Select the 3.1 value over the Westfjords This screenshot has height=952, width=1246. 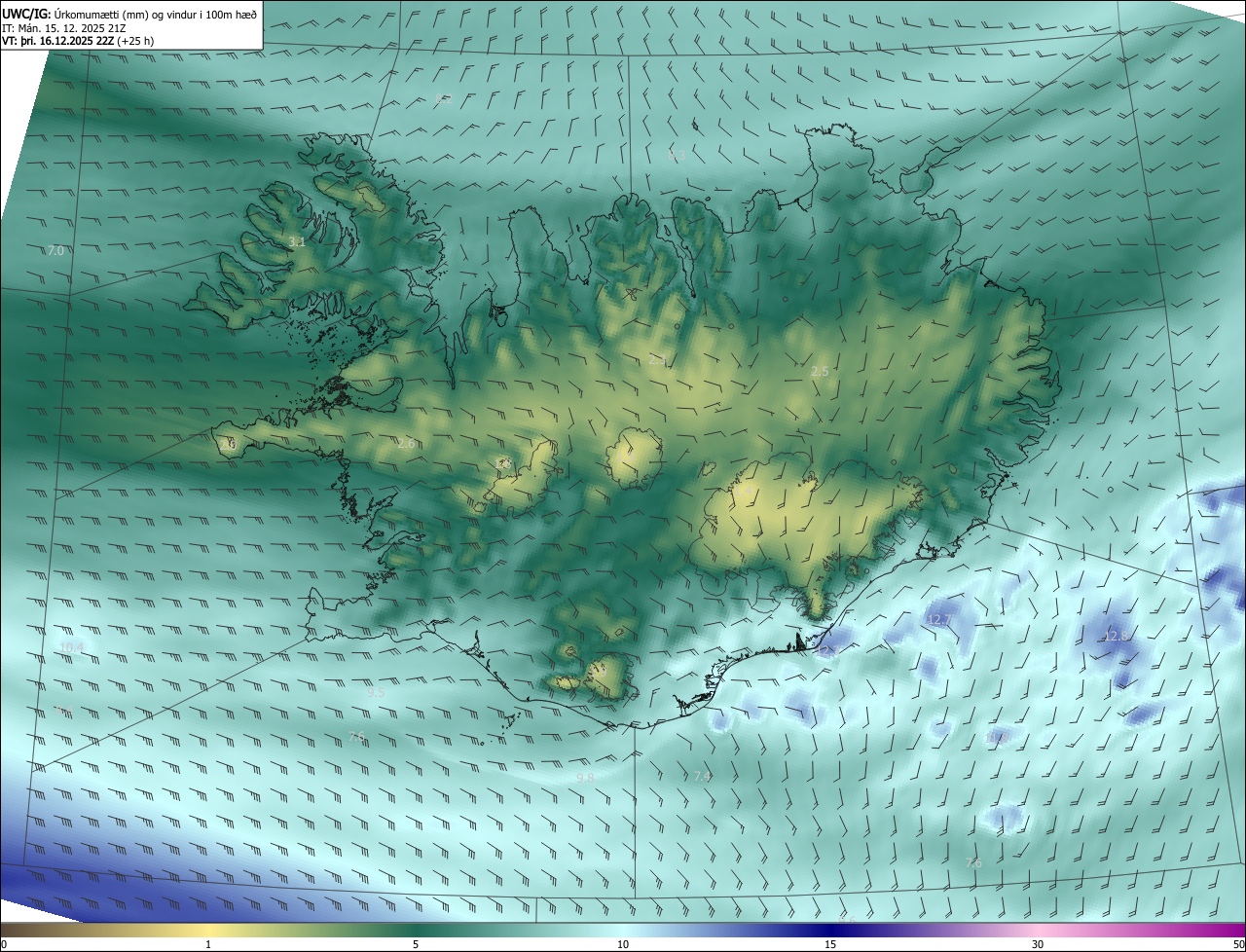[x=297, y=241]
